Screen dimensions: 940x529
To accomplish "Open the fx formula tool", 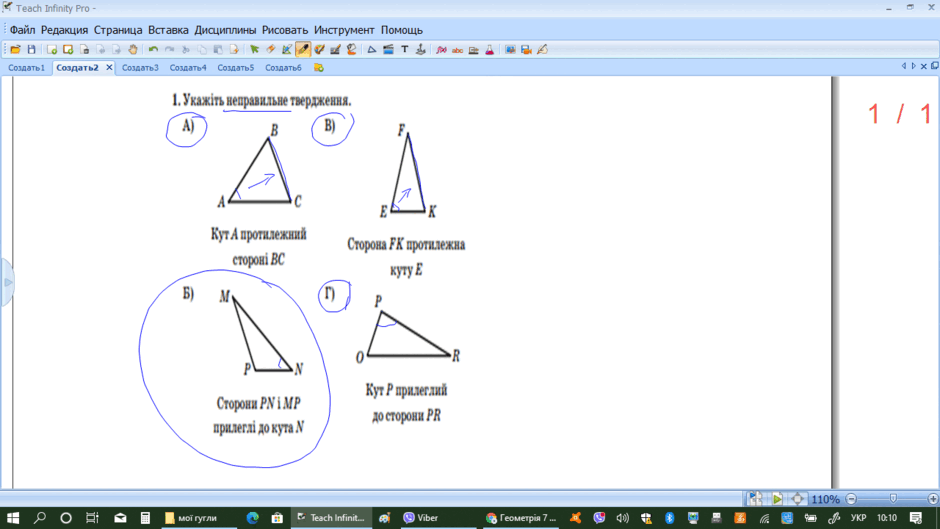I will 441,50.
